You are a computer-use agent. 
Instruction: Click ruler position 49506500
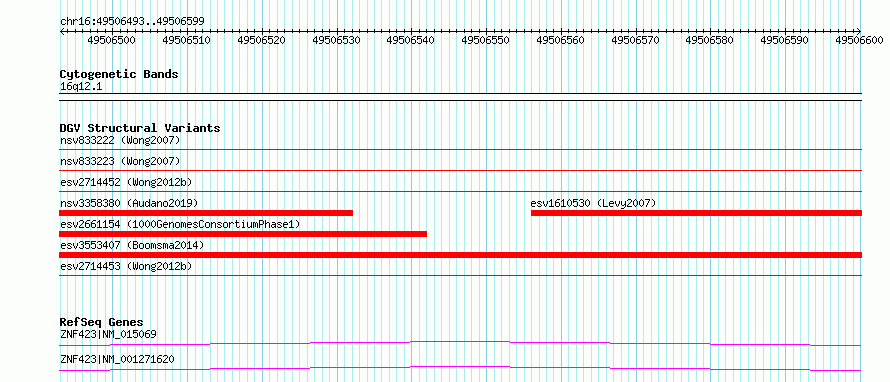[112, 40]
